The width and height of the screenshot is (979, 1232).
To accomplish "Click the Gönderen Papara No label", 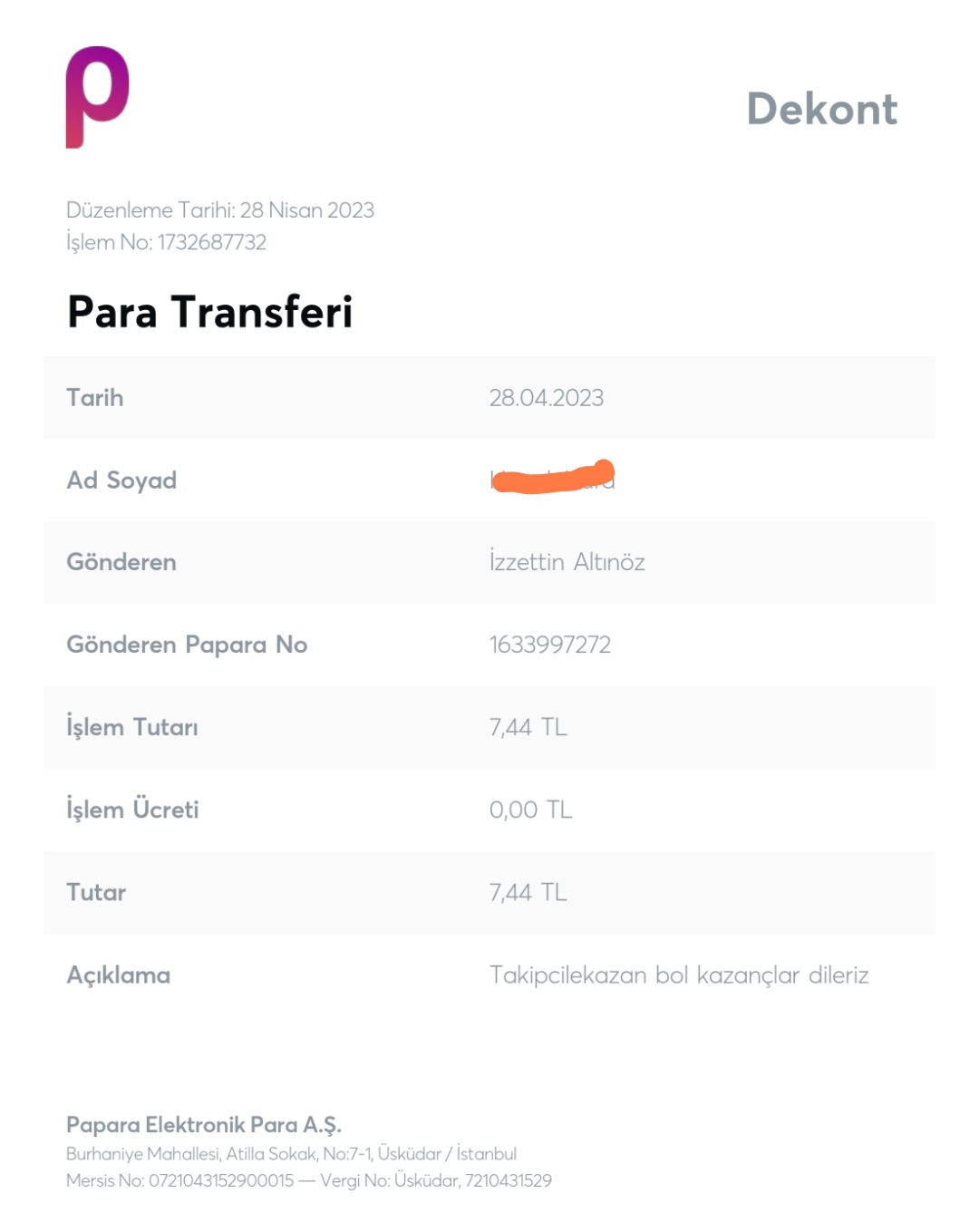I will (187, 645).
